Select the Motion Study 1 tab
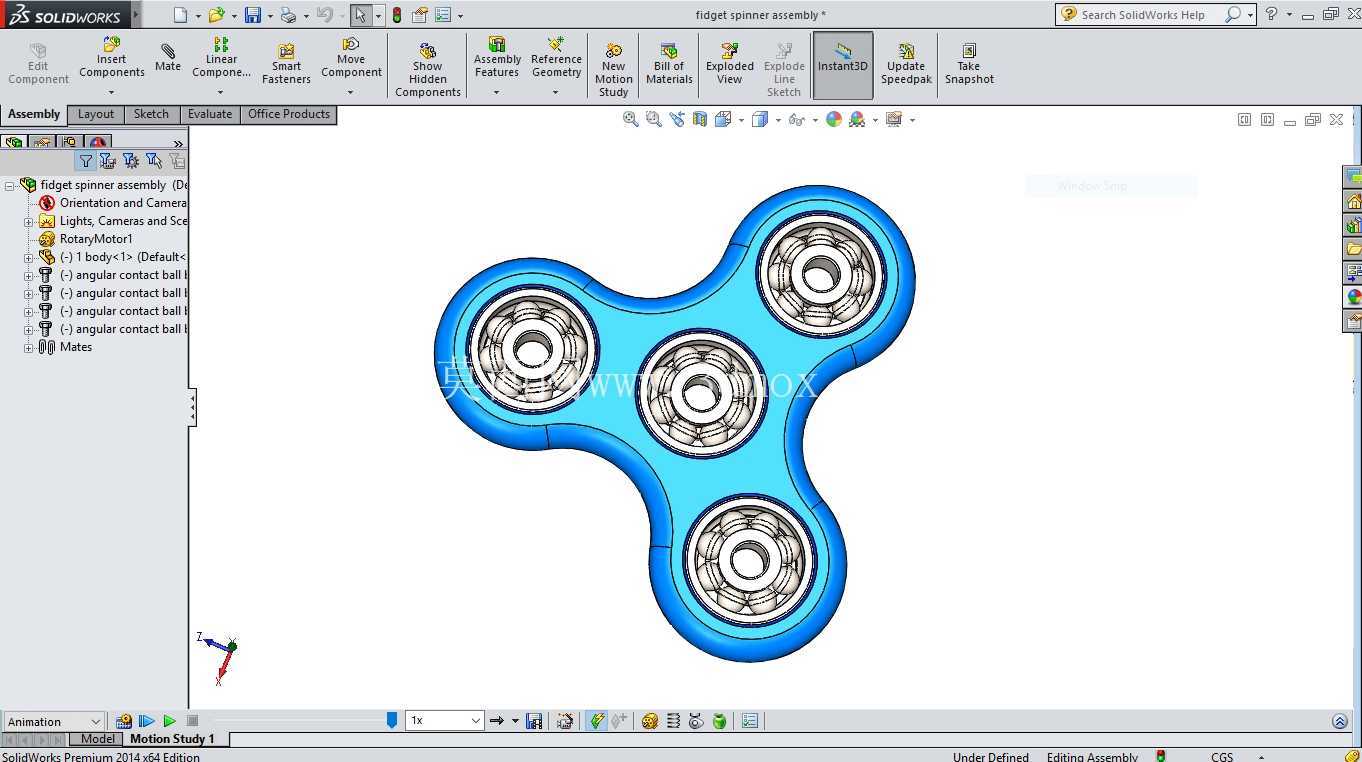1362x762 pixels. click(172, 739)
